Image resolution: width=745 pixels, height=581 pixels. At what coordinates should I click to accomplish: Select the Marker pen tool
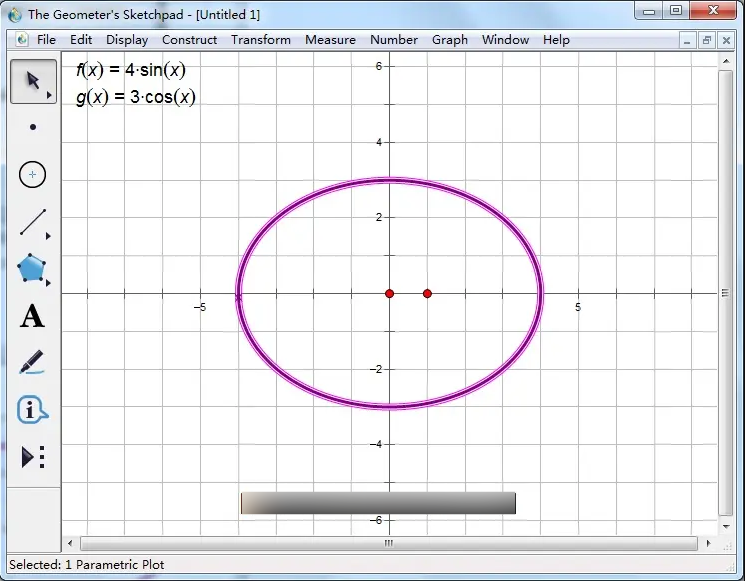tap(32, 362)
